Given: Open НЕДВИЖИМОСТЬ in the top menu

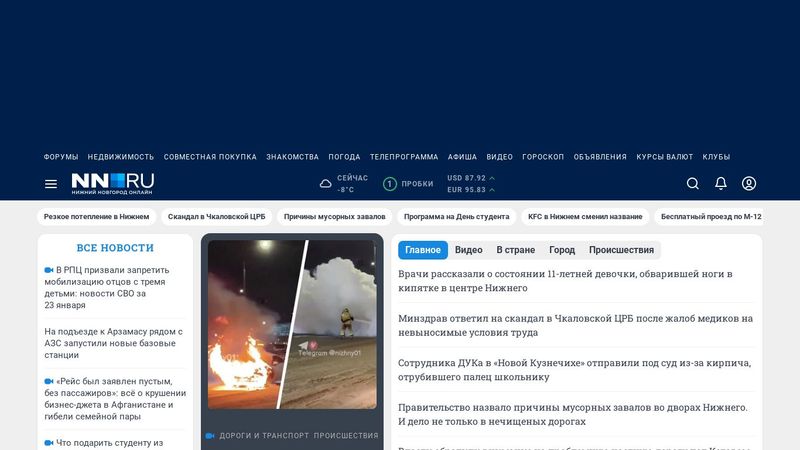Looking at the screenshot, I should (120, 157).
